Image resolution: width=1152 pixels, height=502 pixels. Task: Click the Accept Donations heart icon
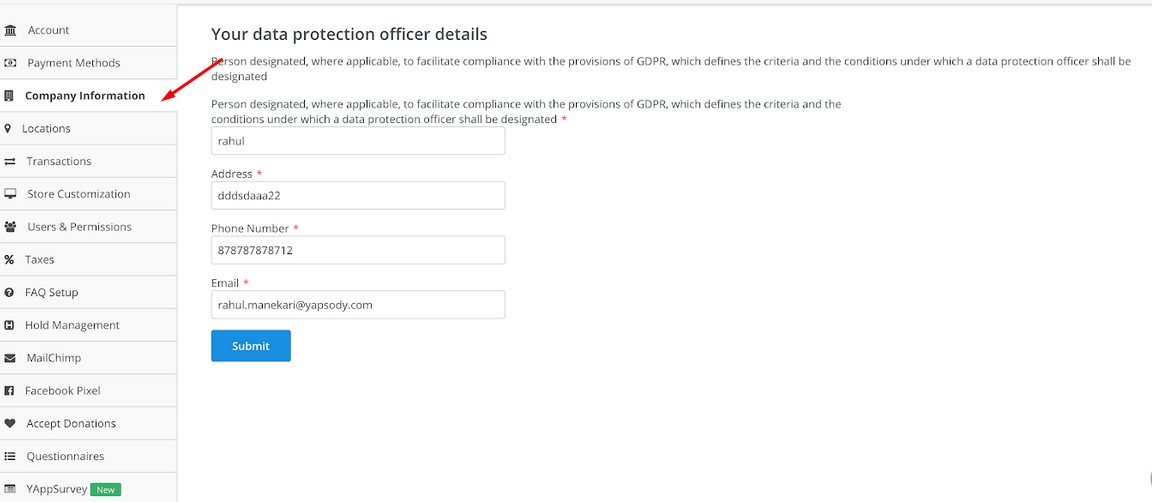click(x=10, y=423)
